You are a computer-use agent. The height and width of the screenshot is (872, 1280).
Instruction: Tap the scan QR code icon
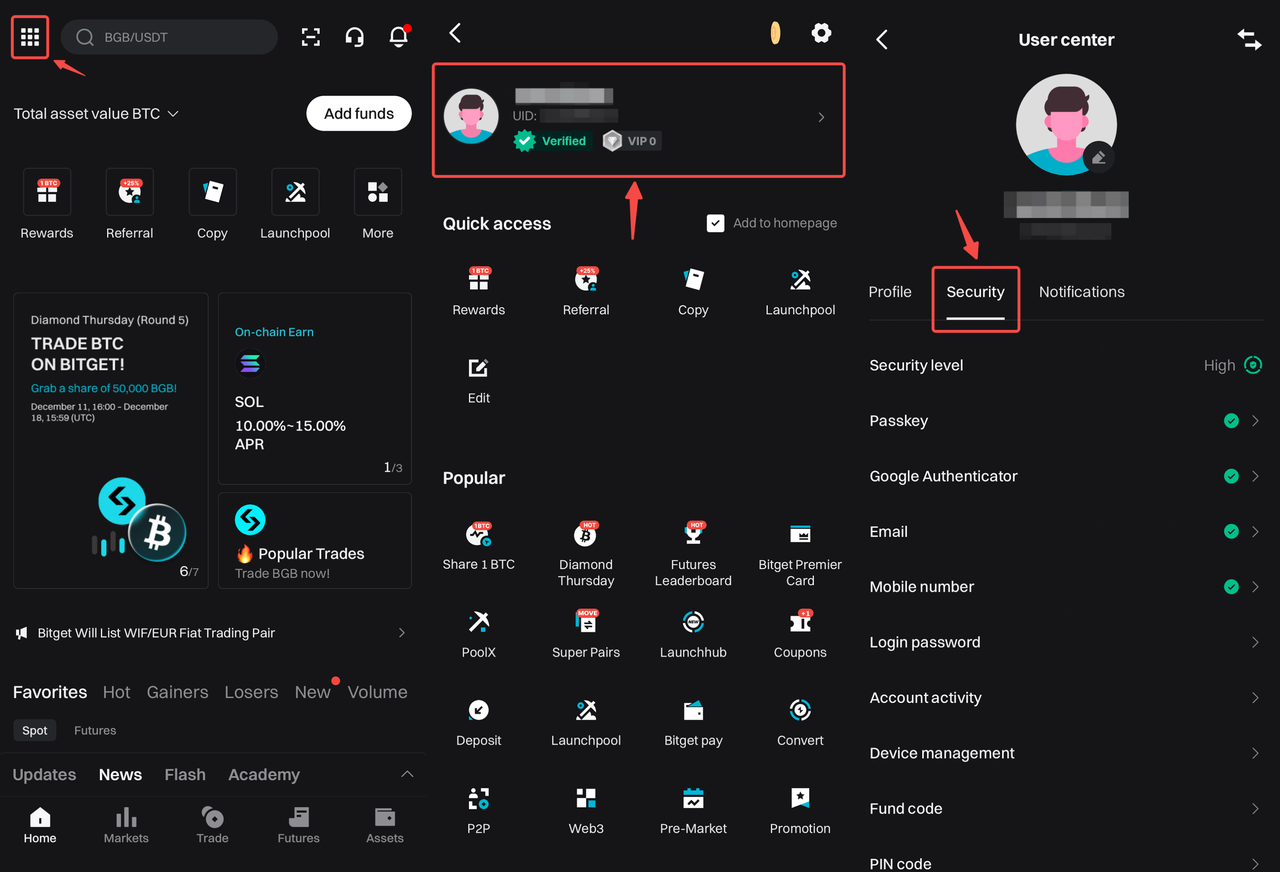(311, 37)
